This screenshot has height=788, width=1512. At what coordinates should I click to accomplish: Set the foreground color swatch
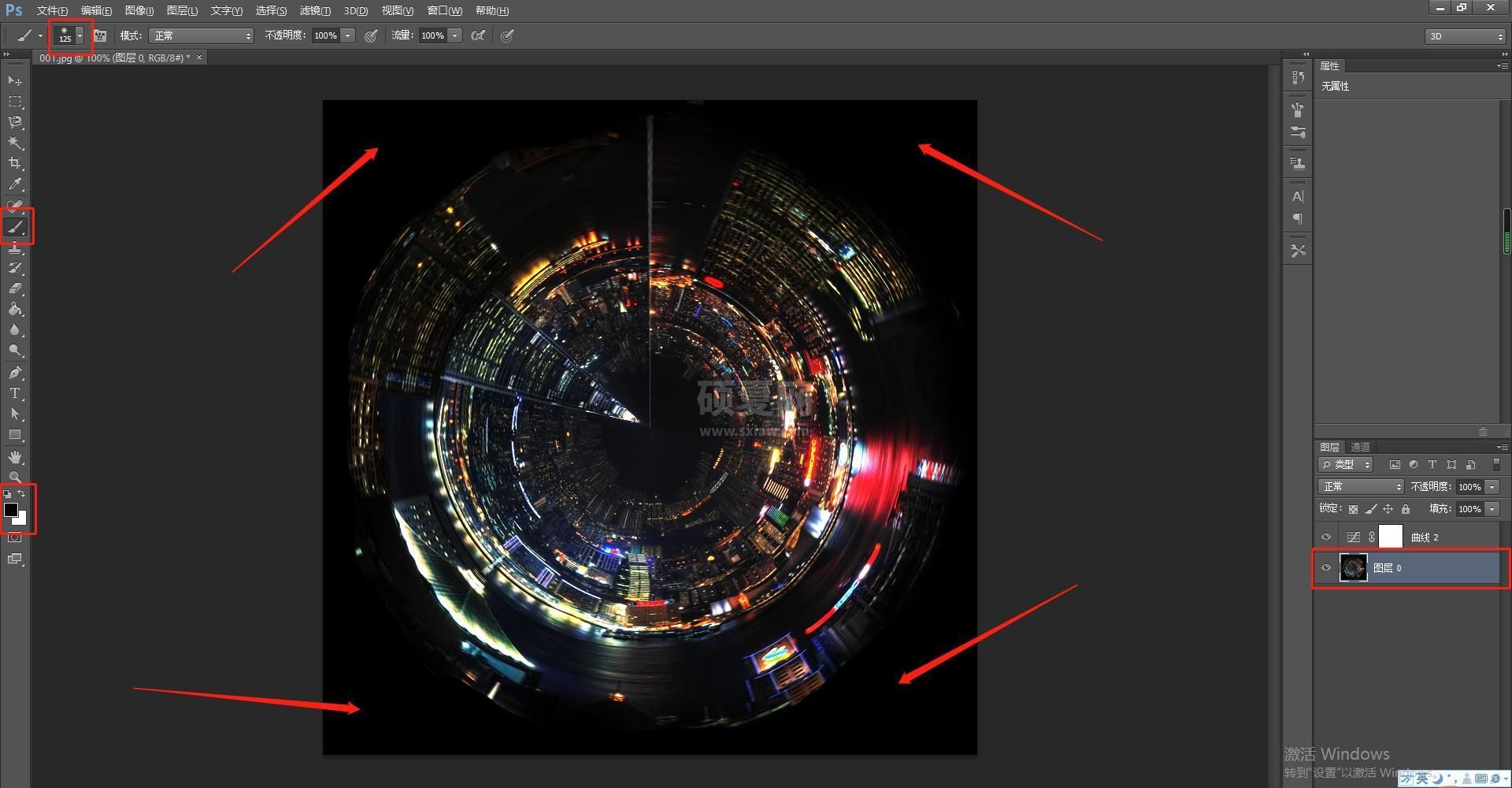click(10, 509)
